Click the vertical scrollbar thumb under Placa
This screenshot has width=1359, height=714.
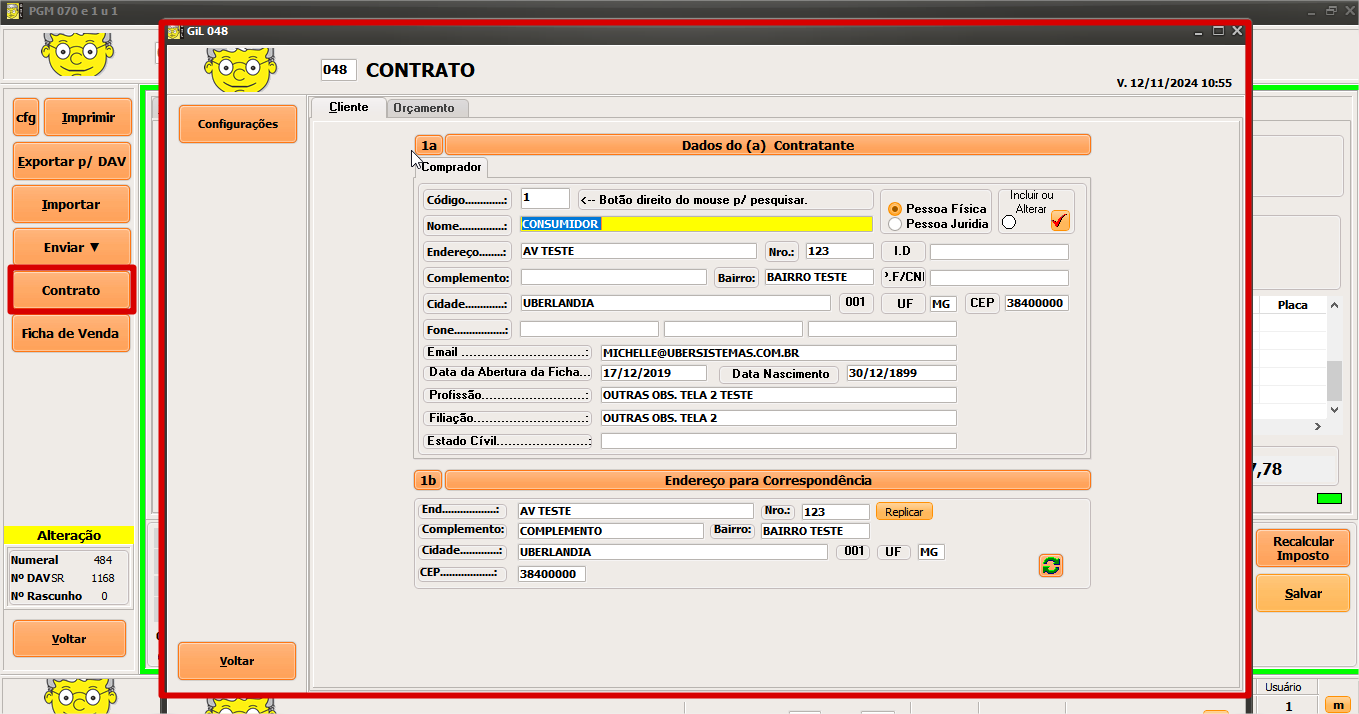pyautogui.click(x=1333, y=380)
